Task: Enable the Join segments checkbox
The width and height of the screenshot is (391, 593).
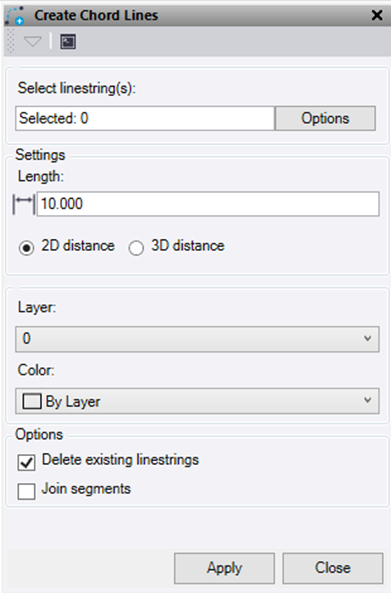Action: pyautogui.click(x=26, y=491)
